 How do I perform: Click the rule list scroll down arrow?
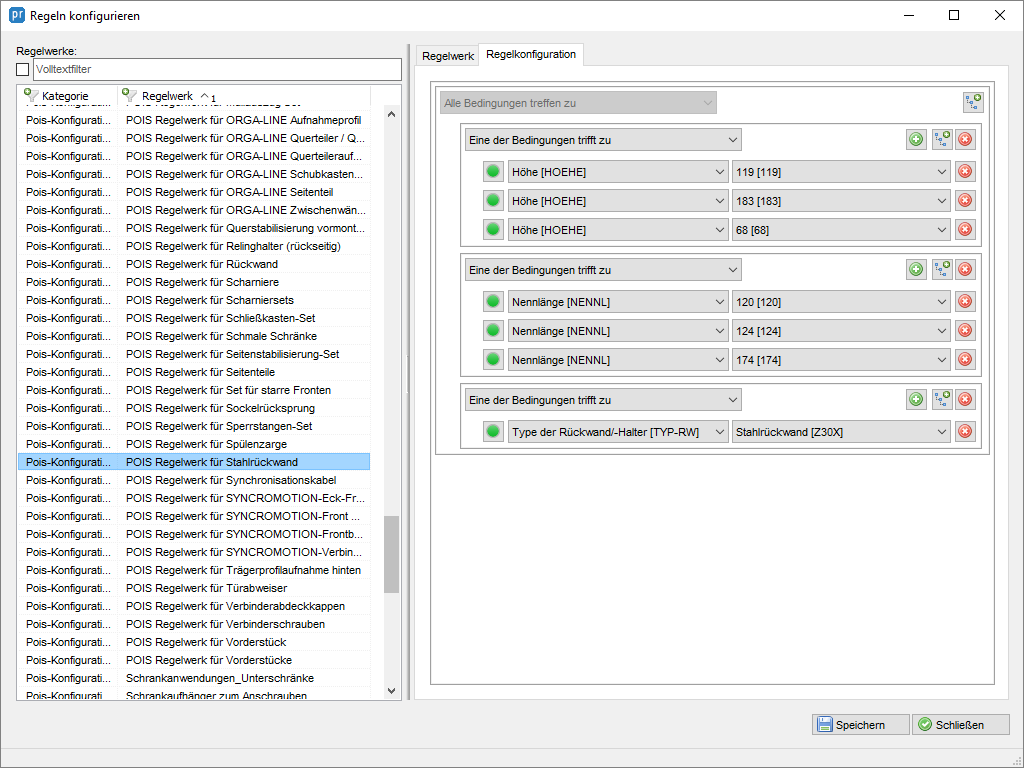pos(391,690)
